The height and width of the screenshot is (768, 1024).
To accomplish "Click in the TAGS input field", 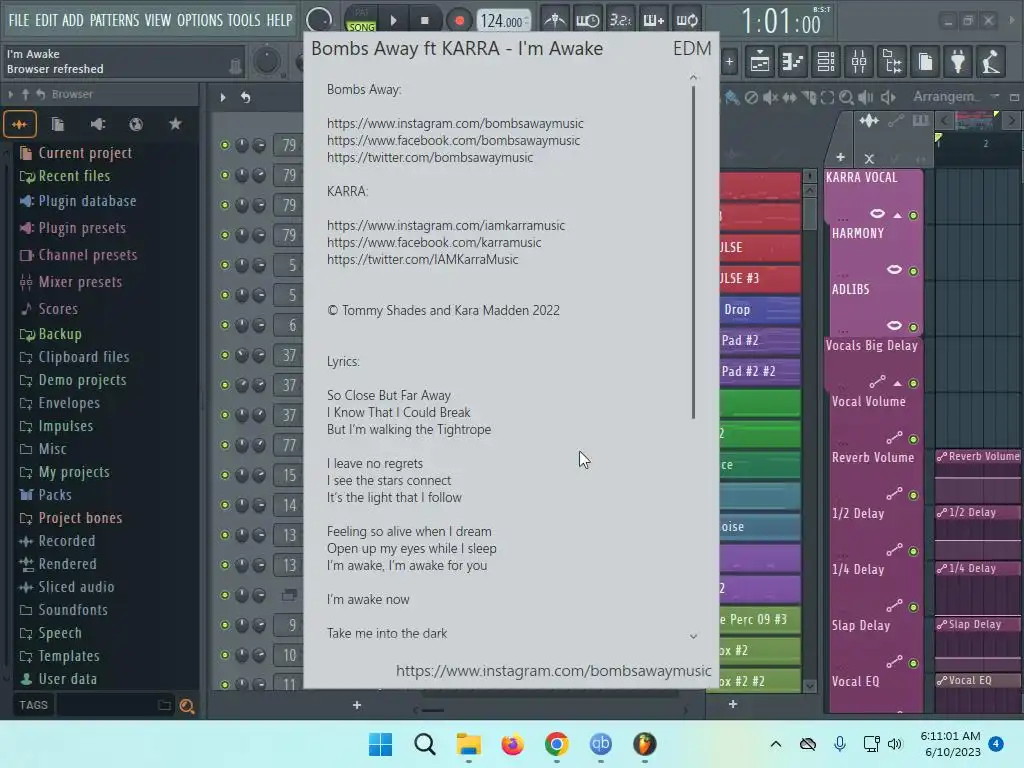I will (x=106, y=705).
